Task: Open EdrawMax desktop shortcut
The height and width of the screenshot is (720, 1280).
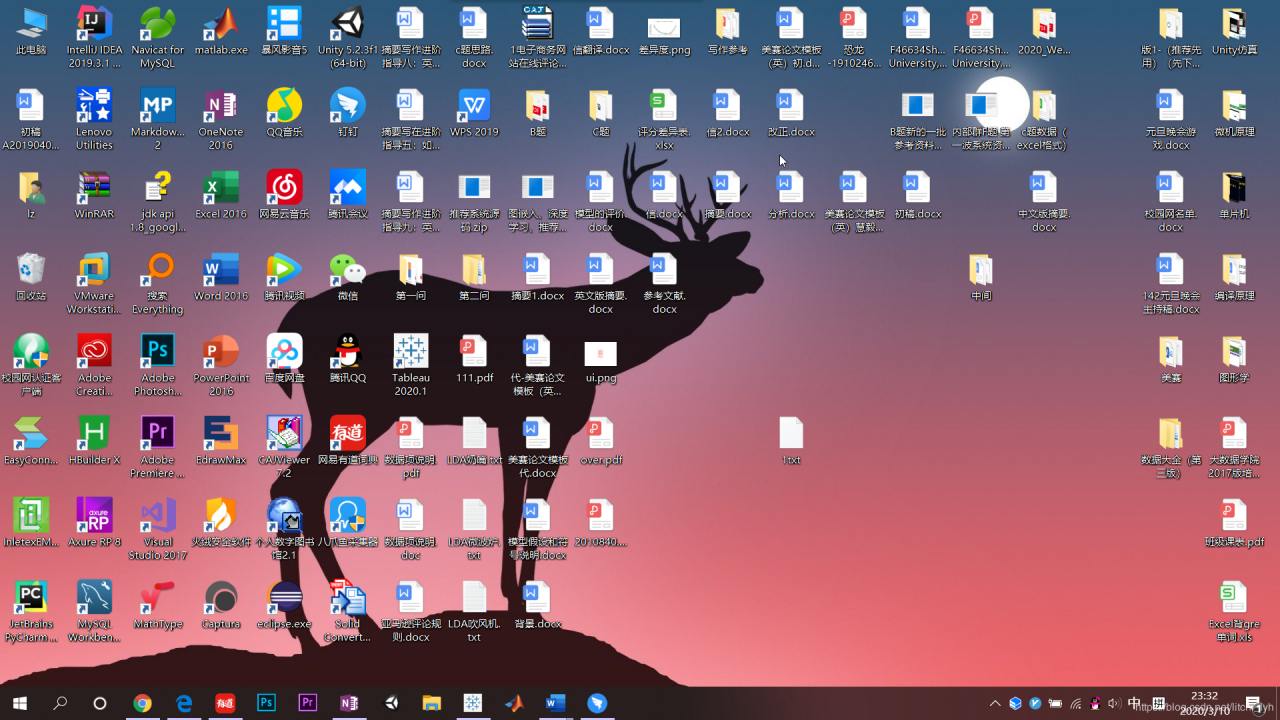Action: pyautogui.click(x=221, y=441)
